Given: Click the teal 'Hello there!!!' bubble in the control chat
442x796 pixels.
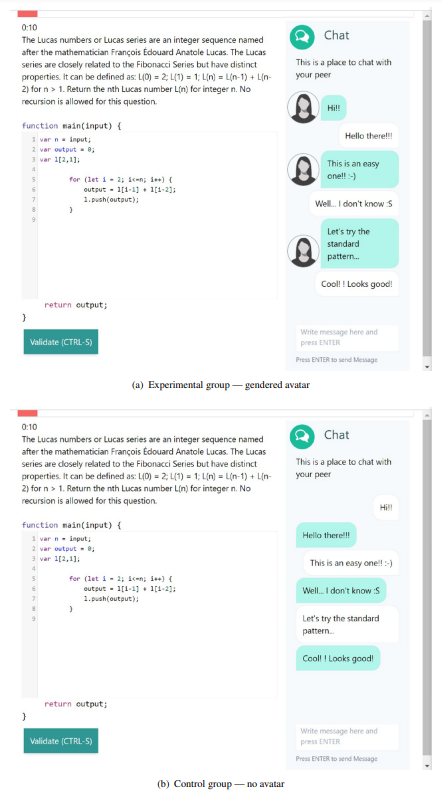Looking at the screenshot, I should [x=326, y=535].
